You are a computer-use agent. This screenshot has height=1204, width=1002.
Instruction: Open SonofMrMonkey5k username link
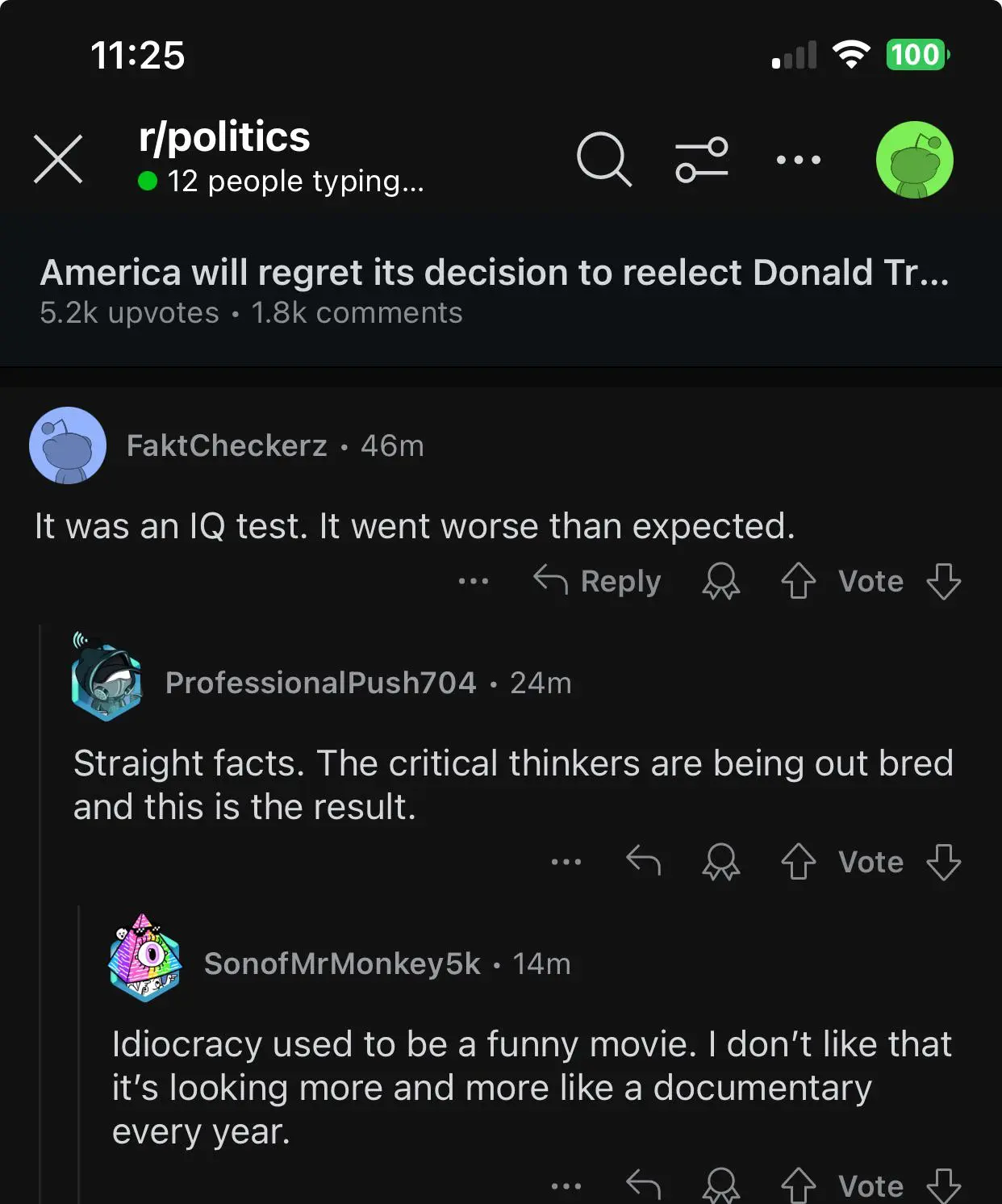click(x=342, y=964)
